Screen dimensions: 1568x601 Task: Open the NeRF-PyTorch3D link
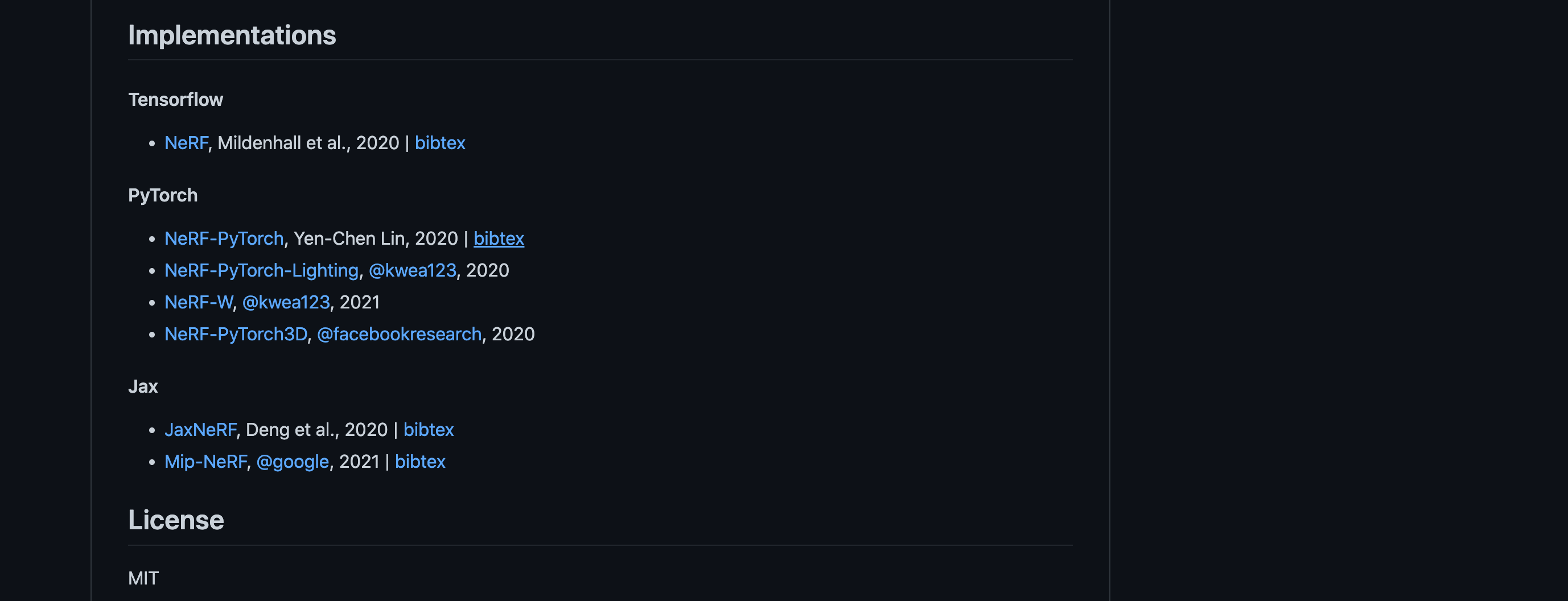tap(236, 334)
